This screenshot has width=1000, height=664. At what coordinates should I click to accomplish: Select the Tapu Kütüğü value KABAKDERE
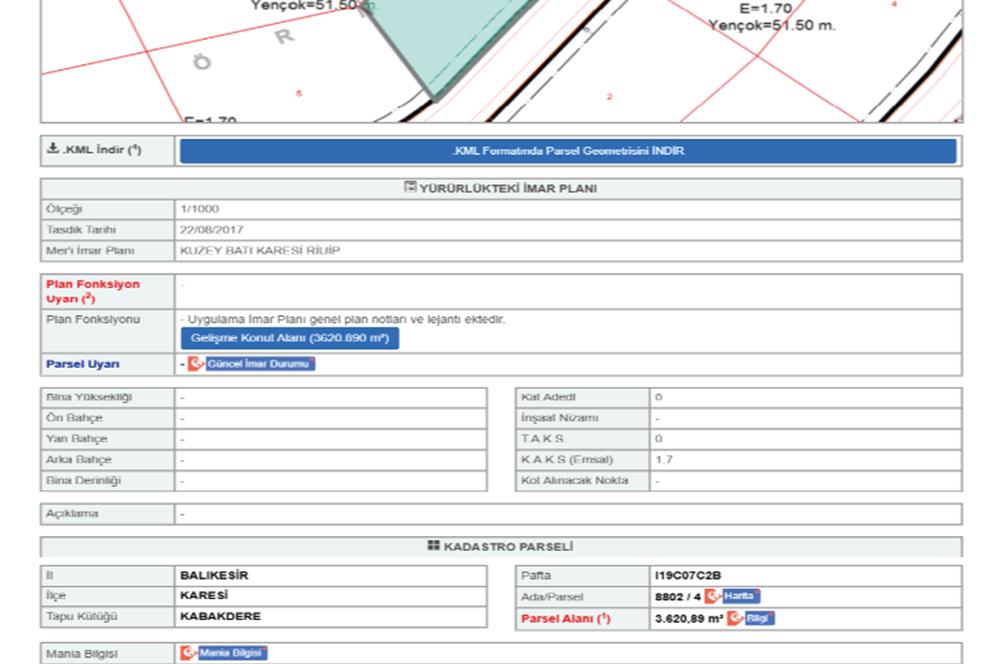click(221, 617)
